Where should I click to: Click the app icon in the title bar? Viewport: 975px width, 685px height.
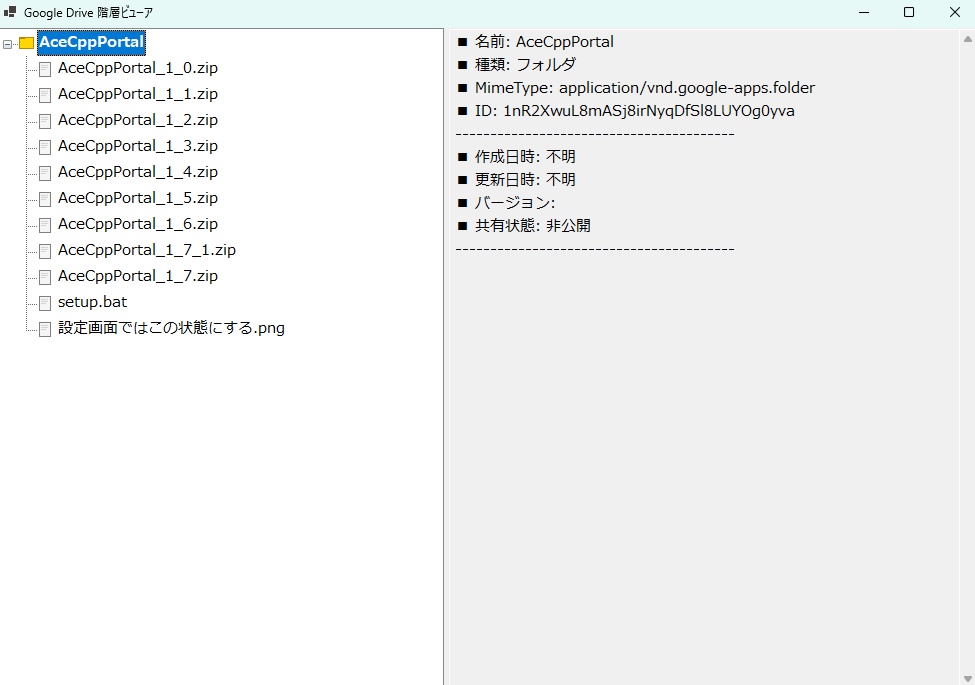[10, 12]
